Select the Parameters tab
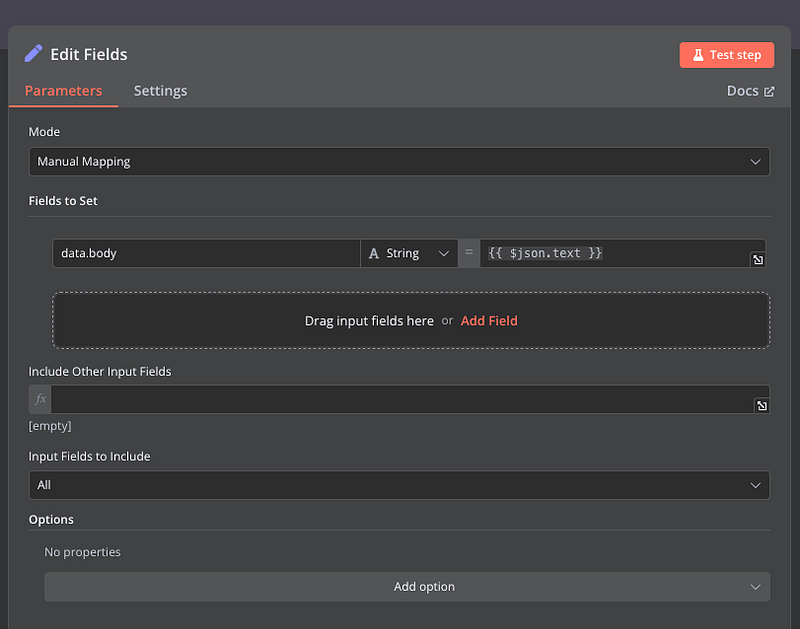 (63, 91)
